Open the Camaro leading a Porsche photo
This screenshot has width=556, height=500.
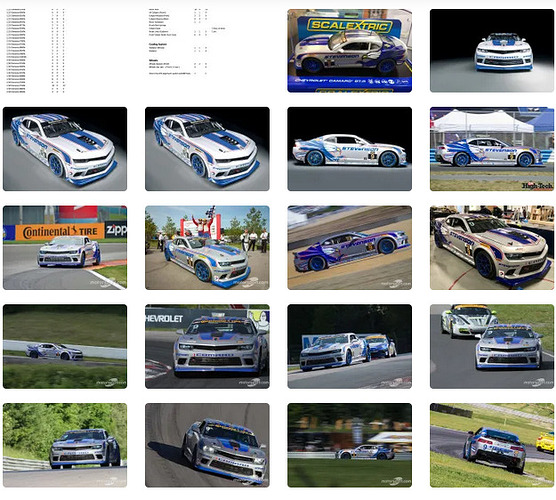492,346
